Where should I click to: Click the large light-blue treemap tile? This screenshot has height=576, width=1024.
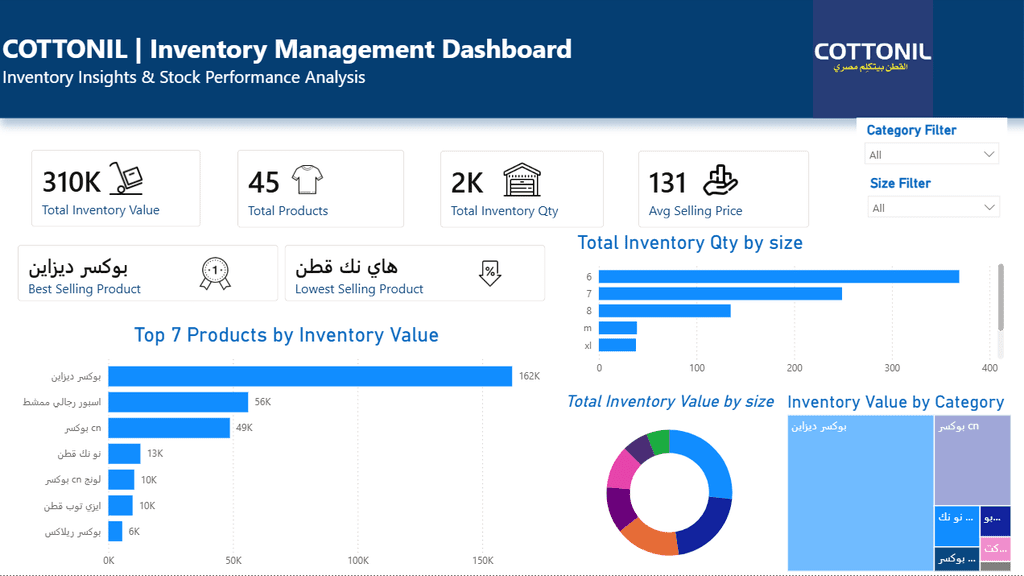click(860, 493)
